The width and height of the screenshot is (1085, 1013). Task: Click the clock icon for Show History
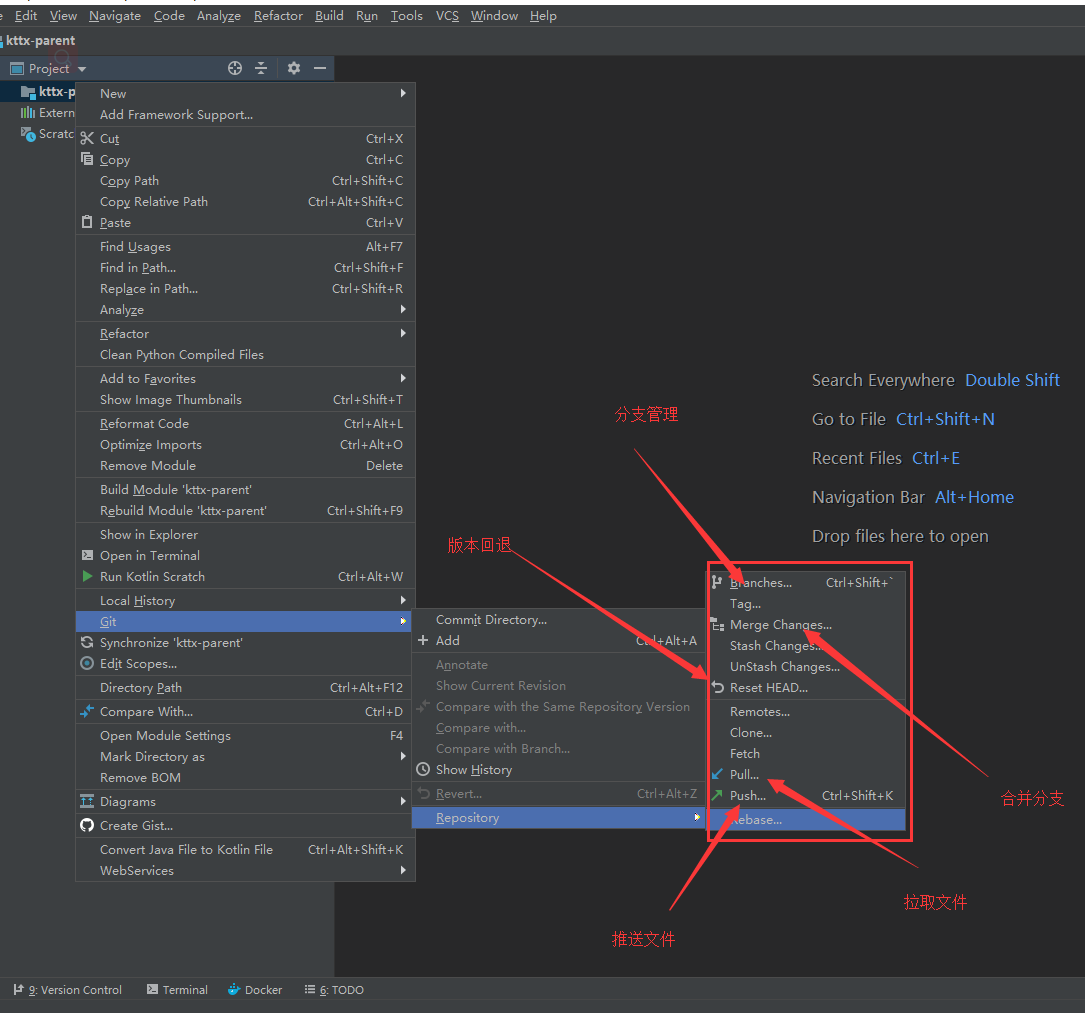coord(423,769)
